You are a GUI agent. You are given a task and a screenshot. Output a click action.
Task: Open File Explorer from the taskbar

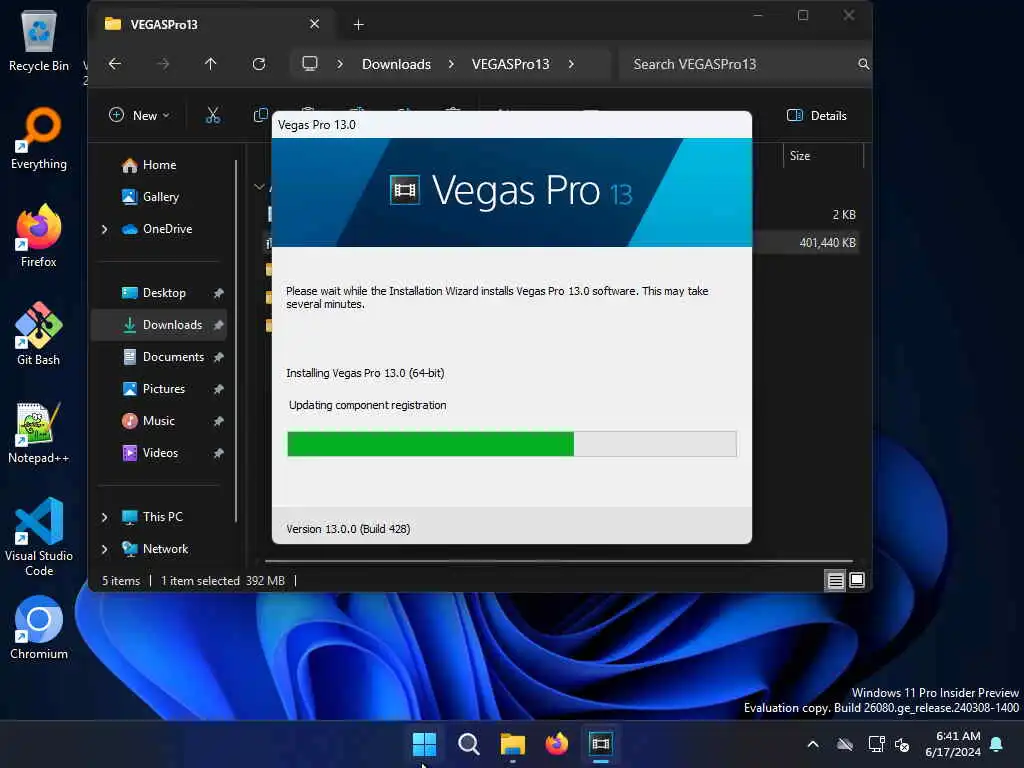(513, 744)
